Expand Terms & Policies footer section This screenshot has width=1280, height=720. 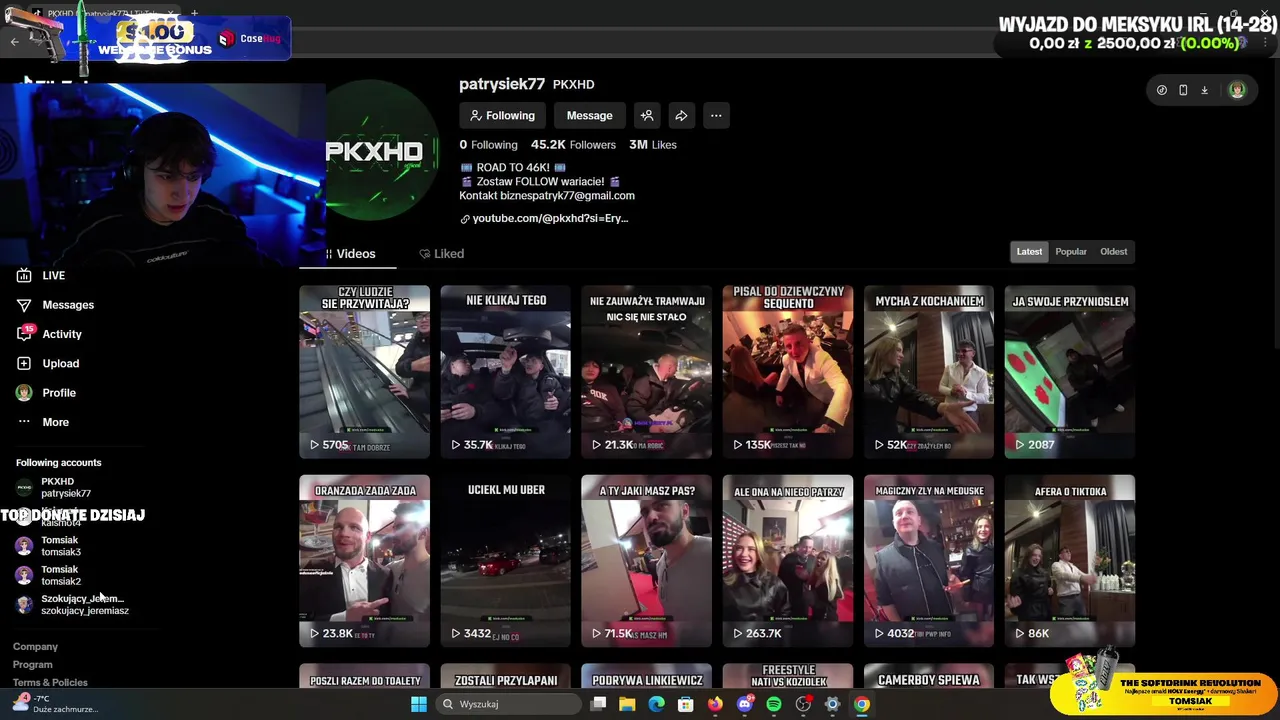[x=50, y=682]
